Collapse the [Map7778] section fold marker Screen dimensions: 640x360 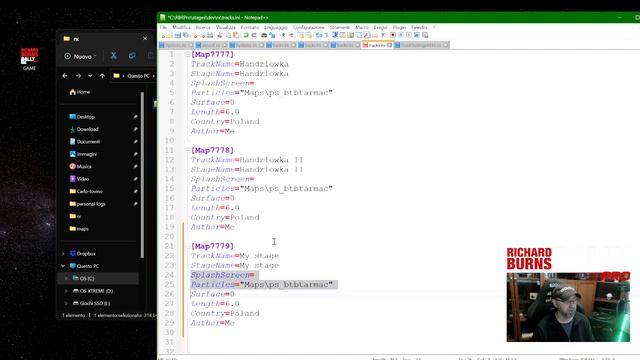click(187, 150)
